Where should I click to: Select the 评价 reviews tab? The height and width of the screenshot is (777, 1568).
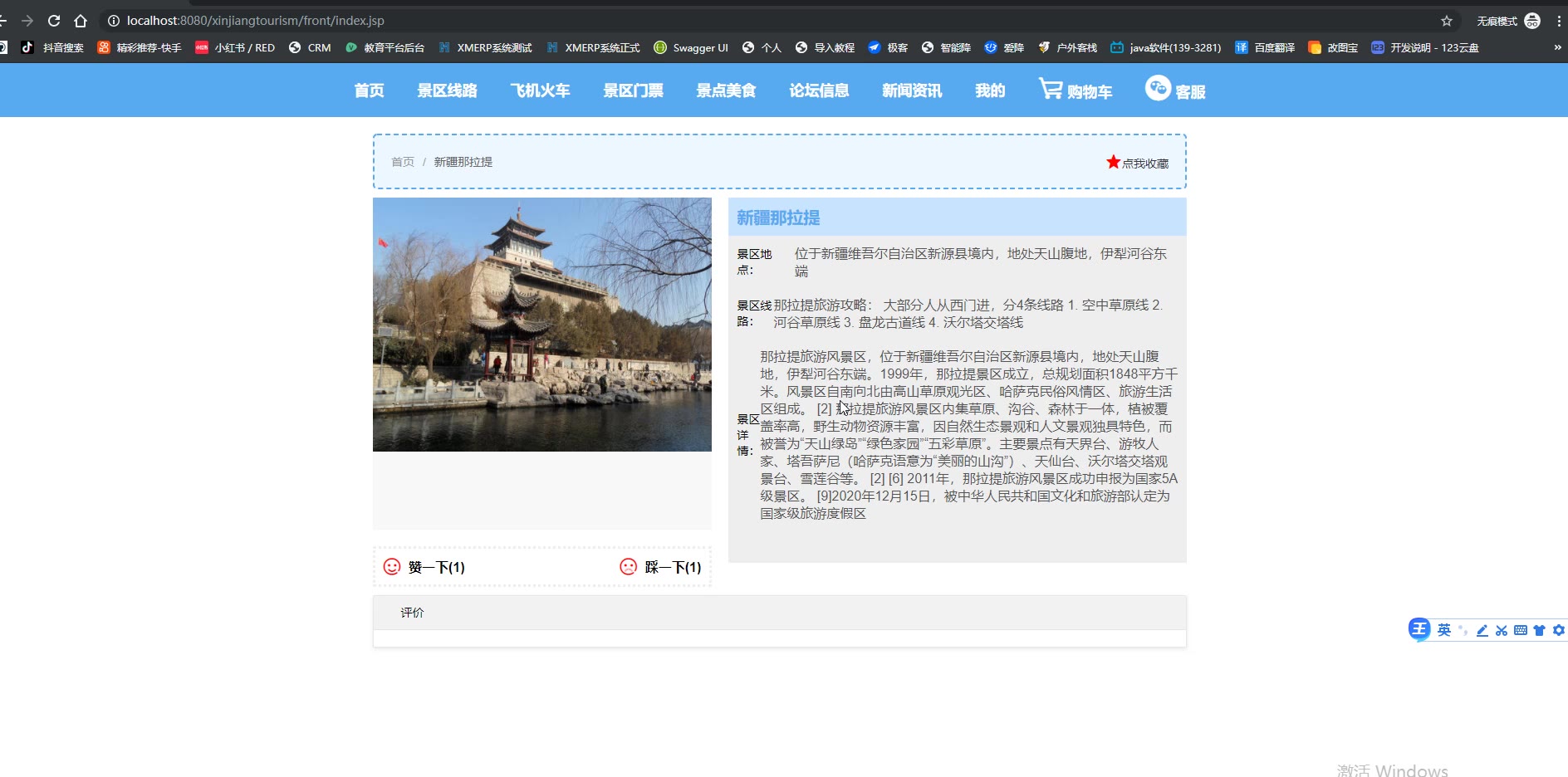coord(412,613)
